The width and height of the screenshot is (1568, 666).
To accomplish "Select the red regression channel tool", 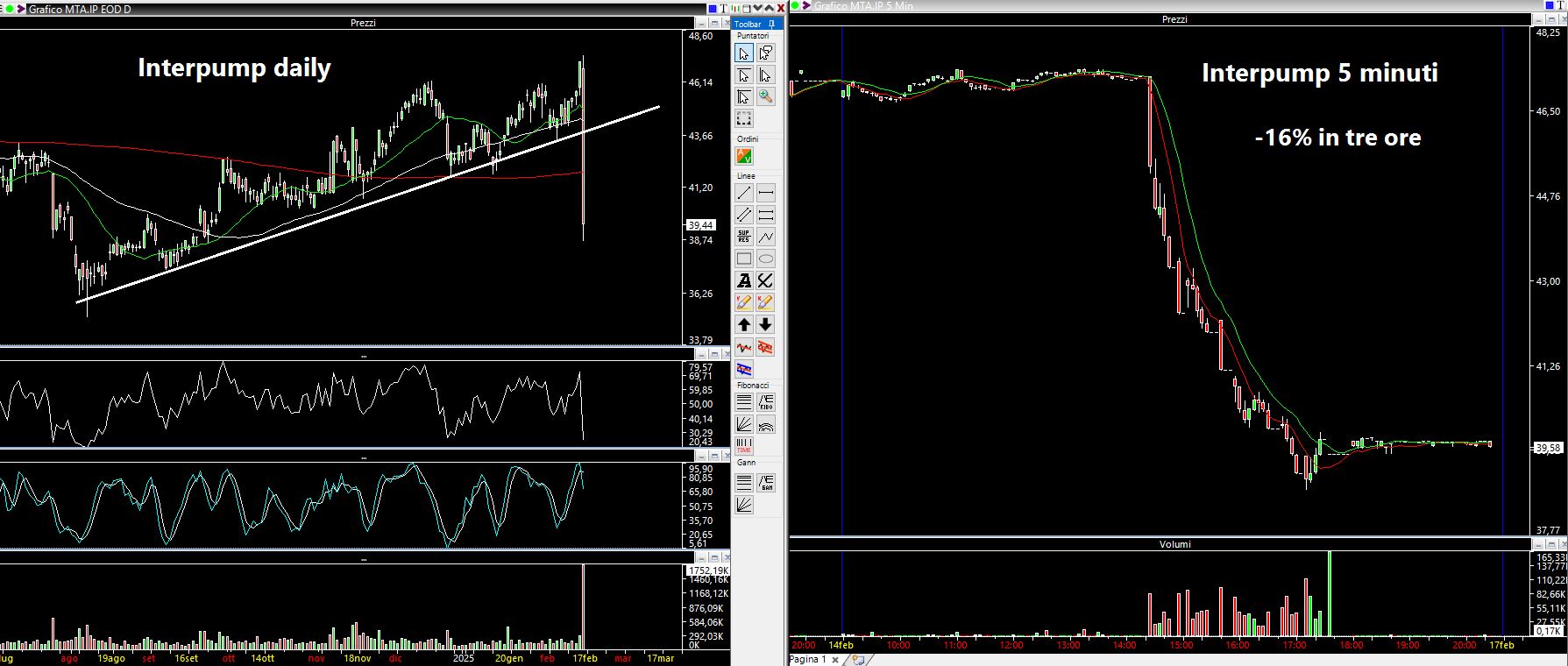I will click(766, 348).
